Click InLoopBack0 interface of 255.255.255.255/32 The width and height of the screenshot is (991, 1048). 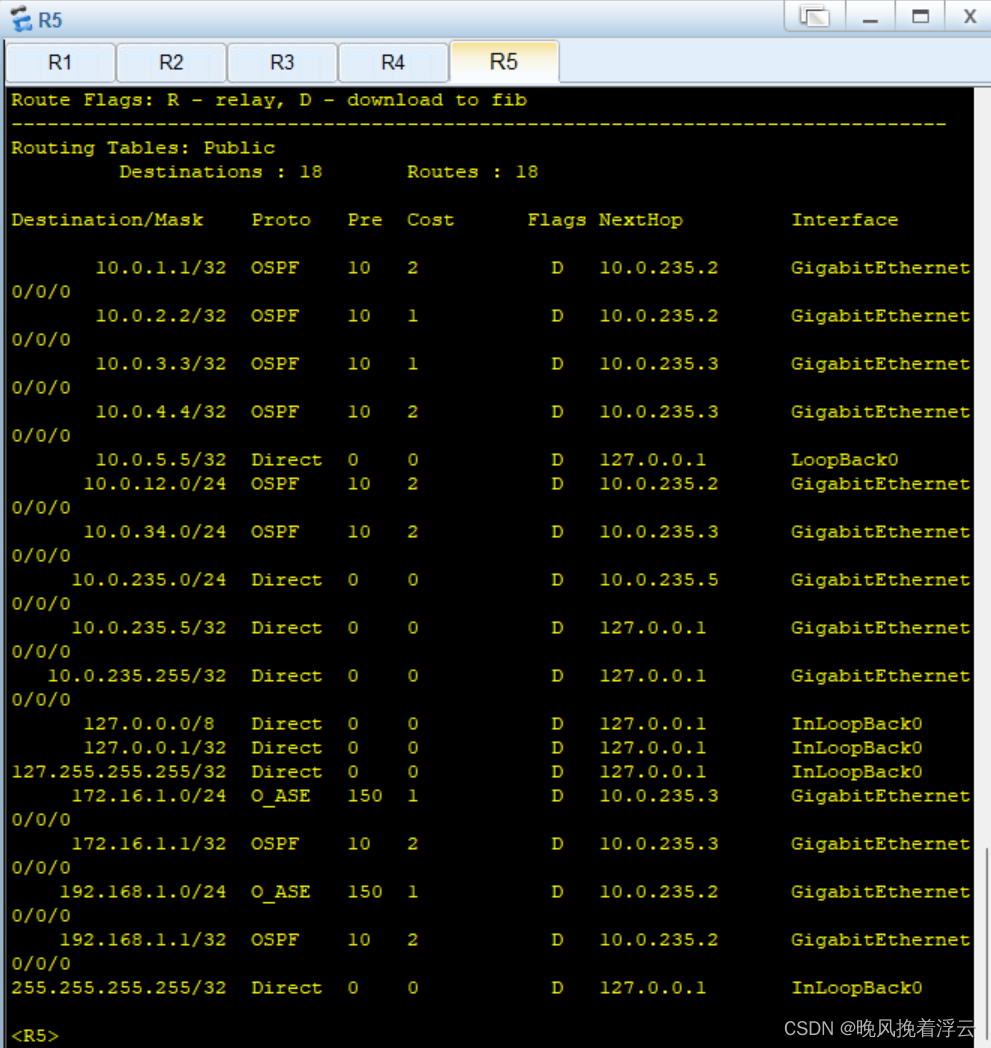[857, 988]
